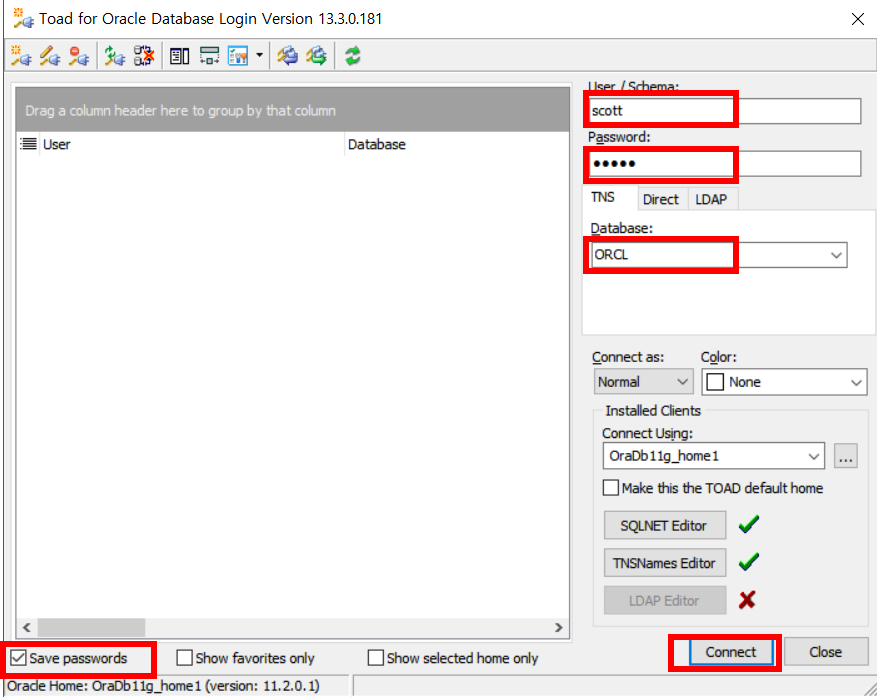Click the delete connection red-minus icon
Image resolution: width=877 pixels, height=697 pixels.
[79, 56]
